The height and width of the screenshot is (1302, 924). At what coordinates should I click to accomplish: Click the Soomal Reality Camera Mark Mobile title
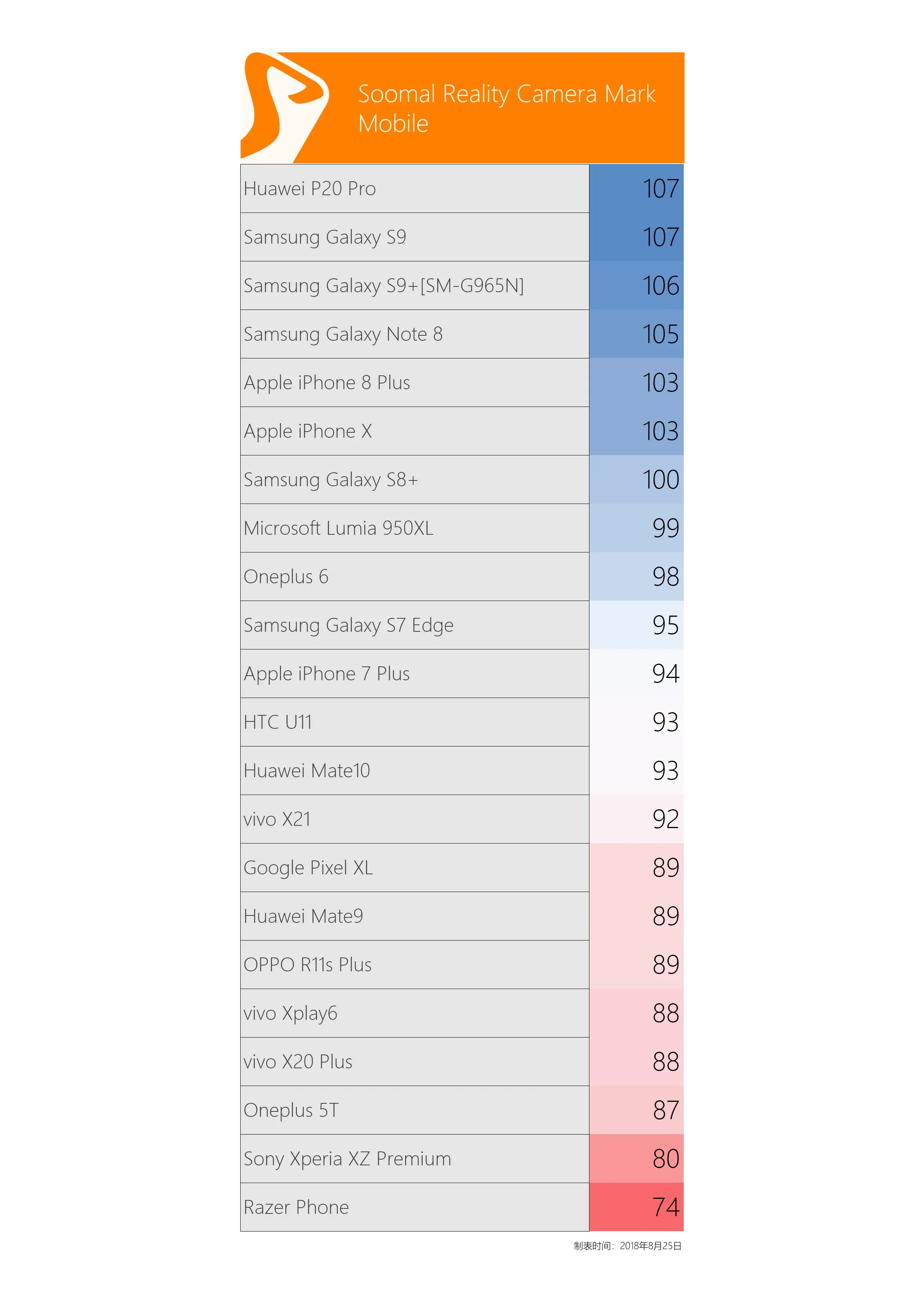pyautogui.click(x=506, y=108)
